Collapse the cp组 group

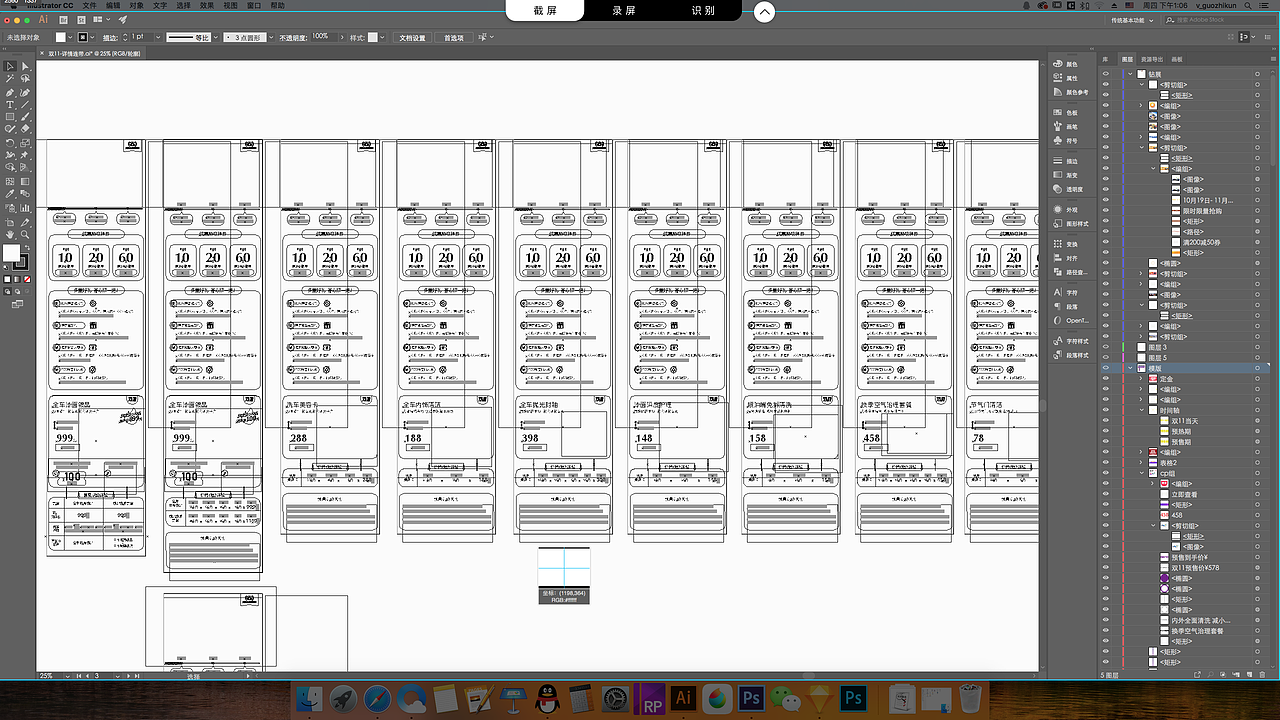pos(1143,473)
